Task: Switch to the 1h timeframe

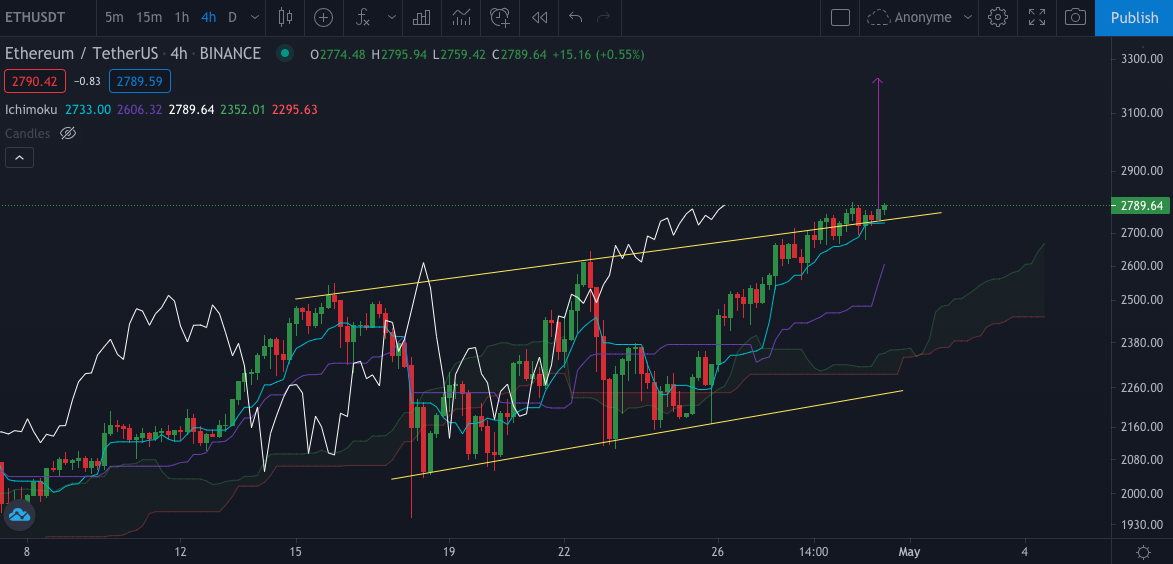Action: (182, 17)
